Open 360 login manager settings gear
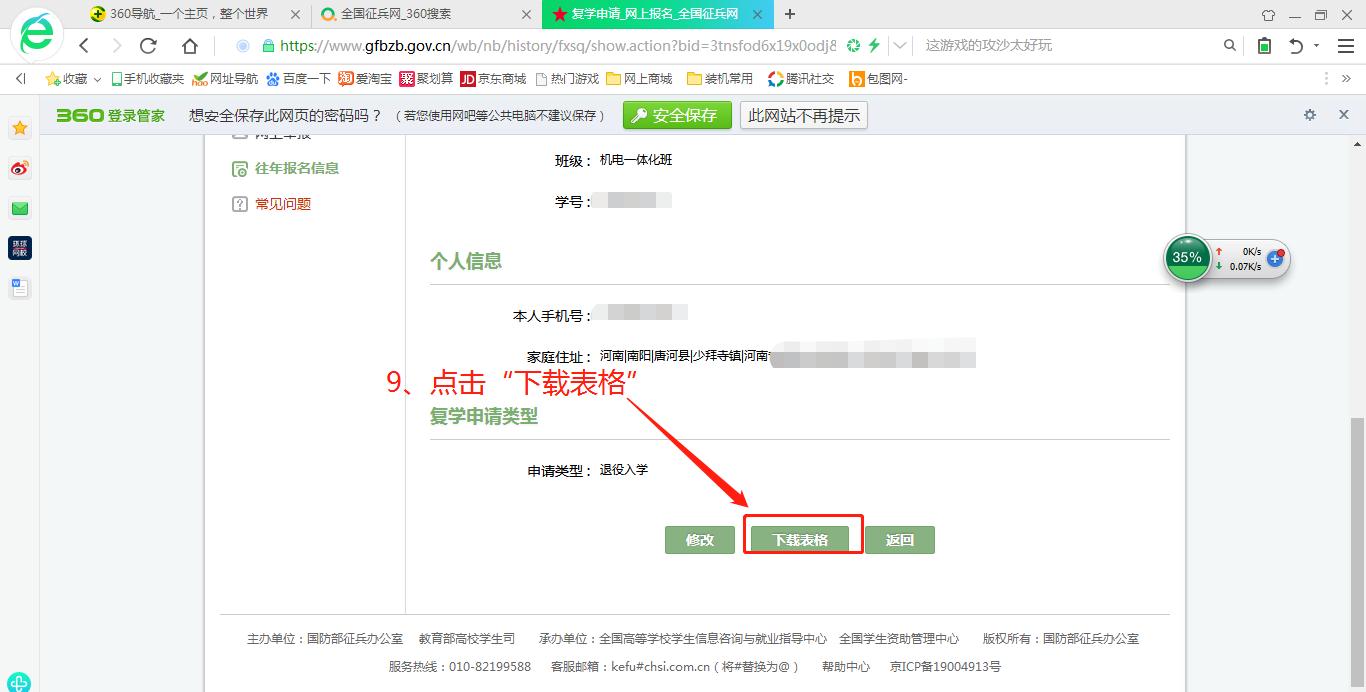The image size is (1366, 692). tap(1310, 115)
